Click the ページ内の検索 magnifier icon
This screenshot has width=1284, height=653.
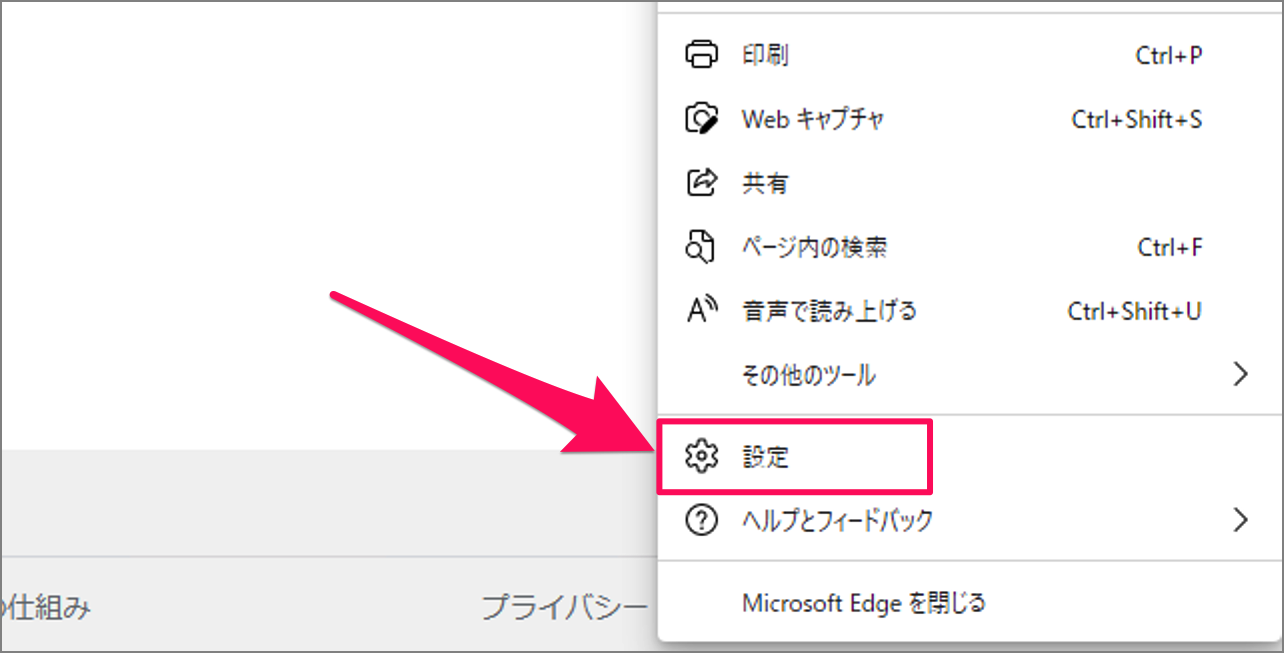(x=701, y=247)
